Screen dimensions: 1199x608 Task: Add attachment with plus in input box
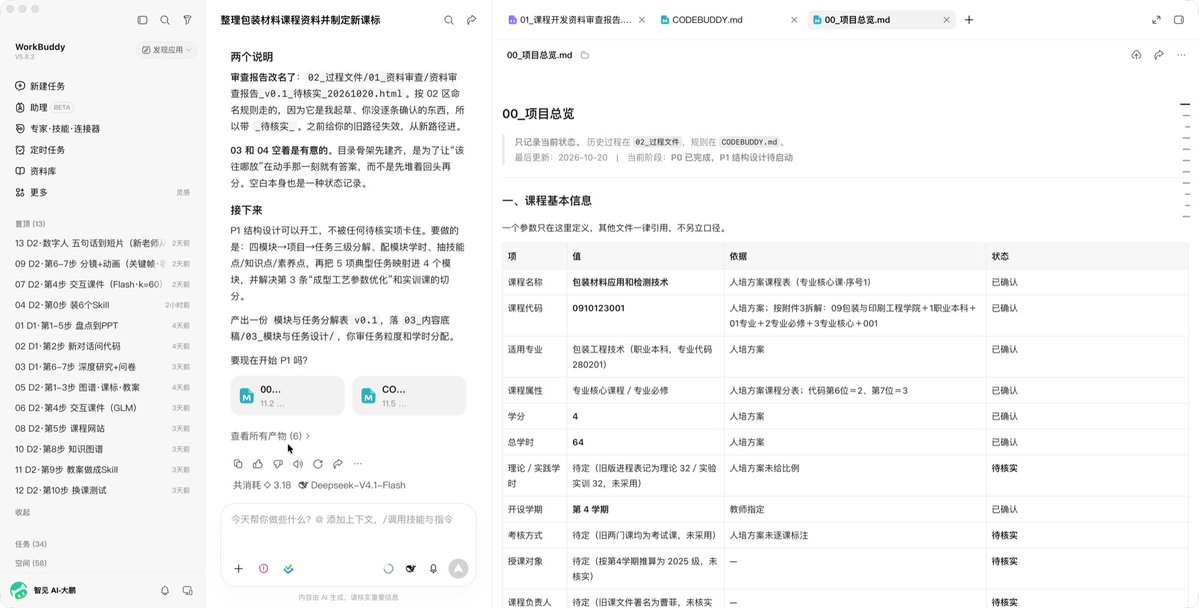239,568
